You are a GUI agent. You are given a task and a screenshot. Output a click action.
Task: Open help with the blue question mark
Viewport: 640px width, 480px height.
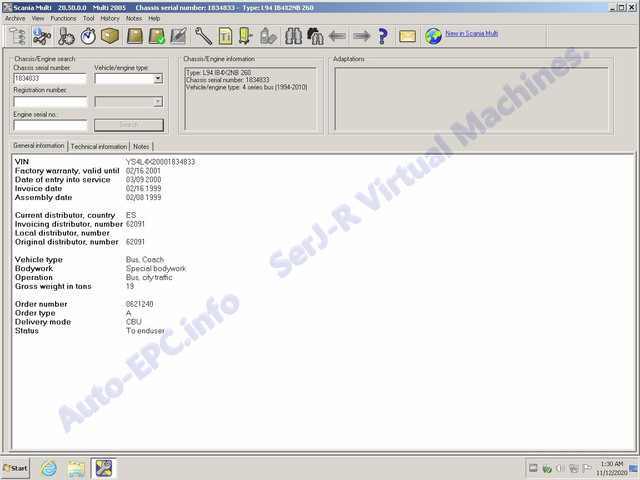tap(383, 36)
